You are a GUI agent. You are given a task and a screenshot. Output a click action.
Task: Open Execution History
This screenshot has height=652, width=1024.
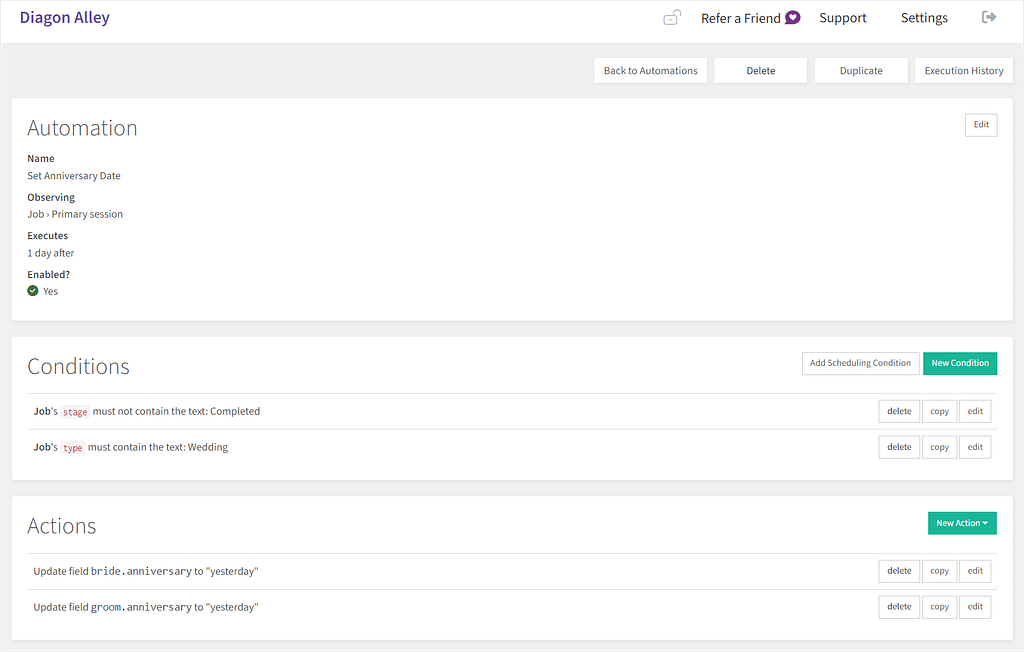[x=963, y=70]
